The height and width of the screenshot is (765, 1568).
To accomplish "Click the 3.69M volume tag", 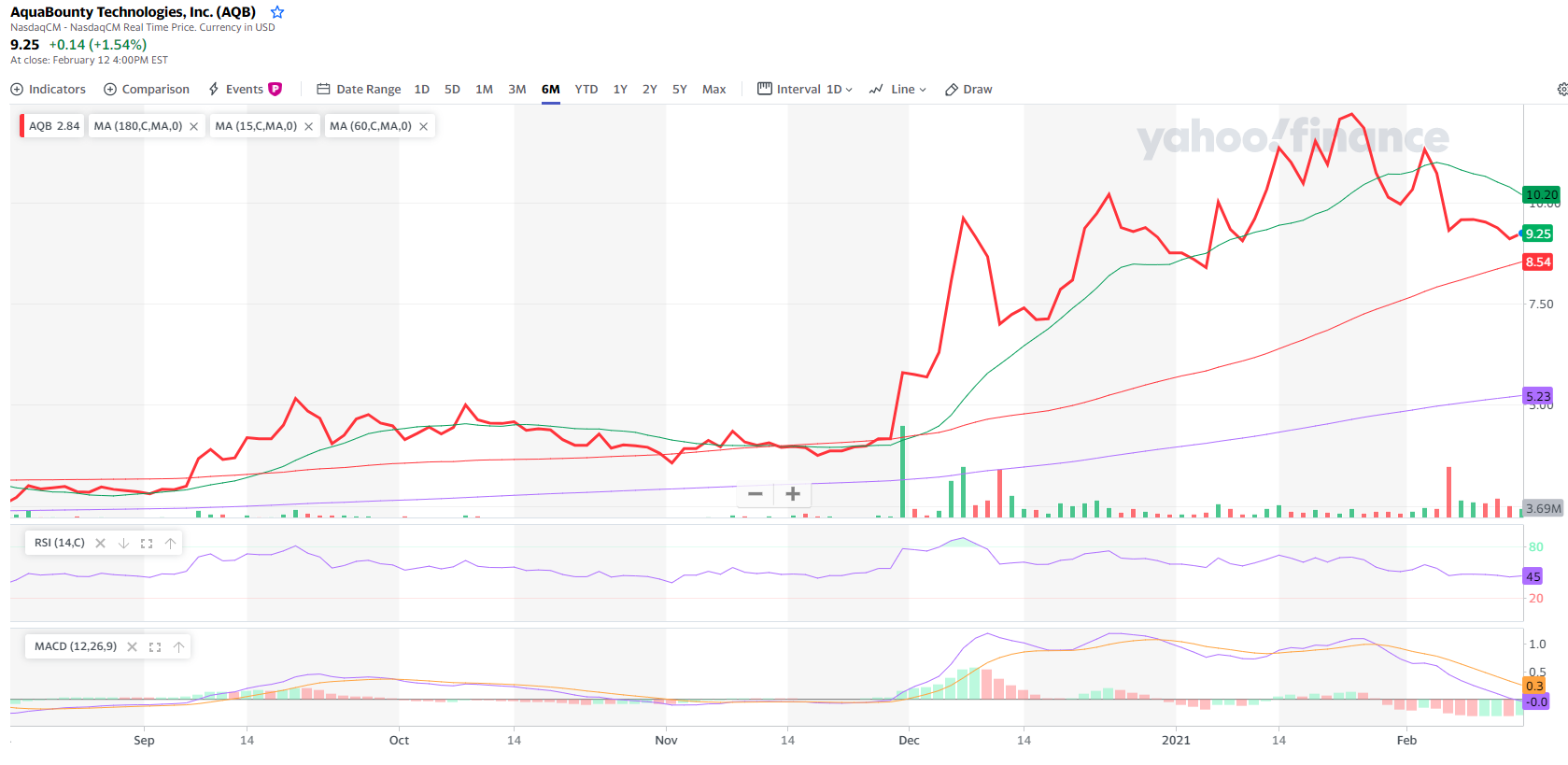I will [1543, 508].
